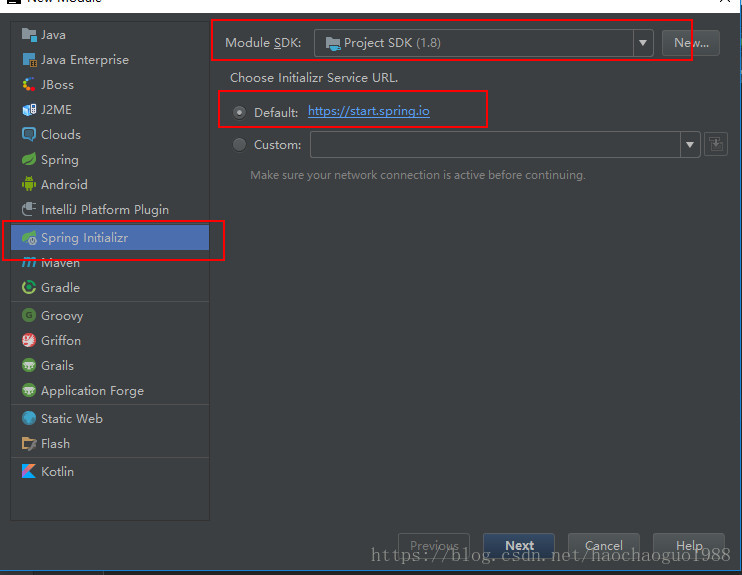742x575 pixels.
Task: Select Application Forge entry
Action: (x=110, y=390)
